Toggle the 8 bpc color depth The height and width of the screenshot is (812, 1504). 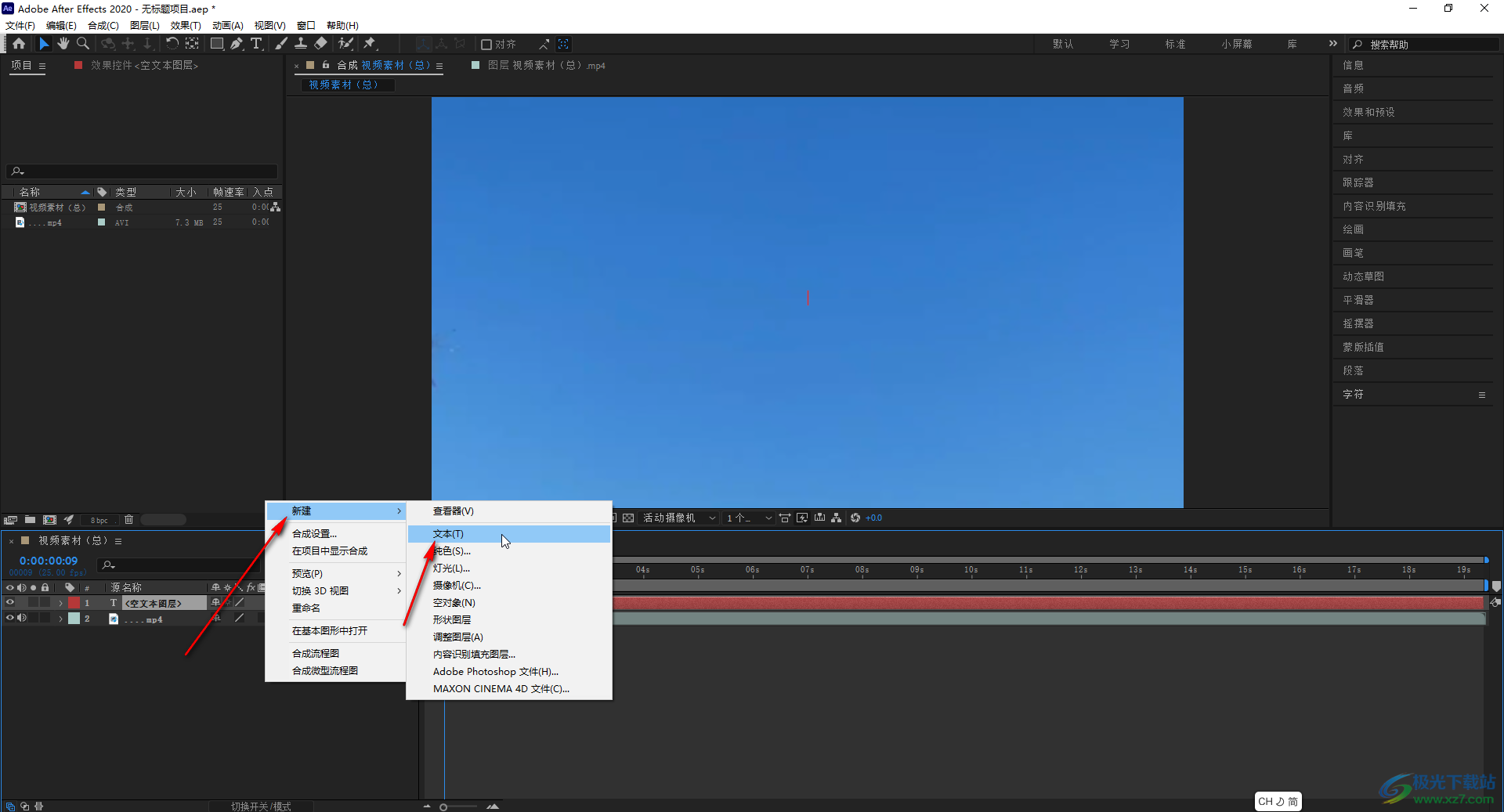(x=99, y=520)
